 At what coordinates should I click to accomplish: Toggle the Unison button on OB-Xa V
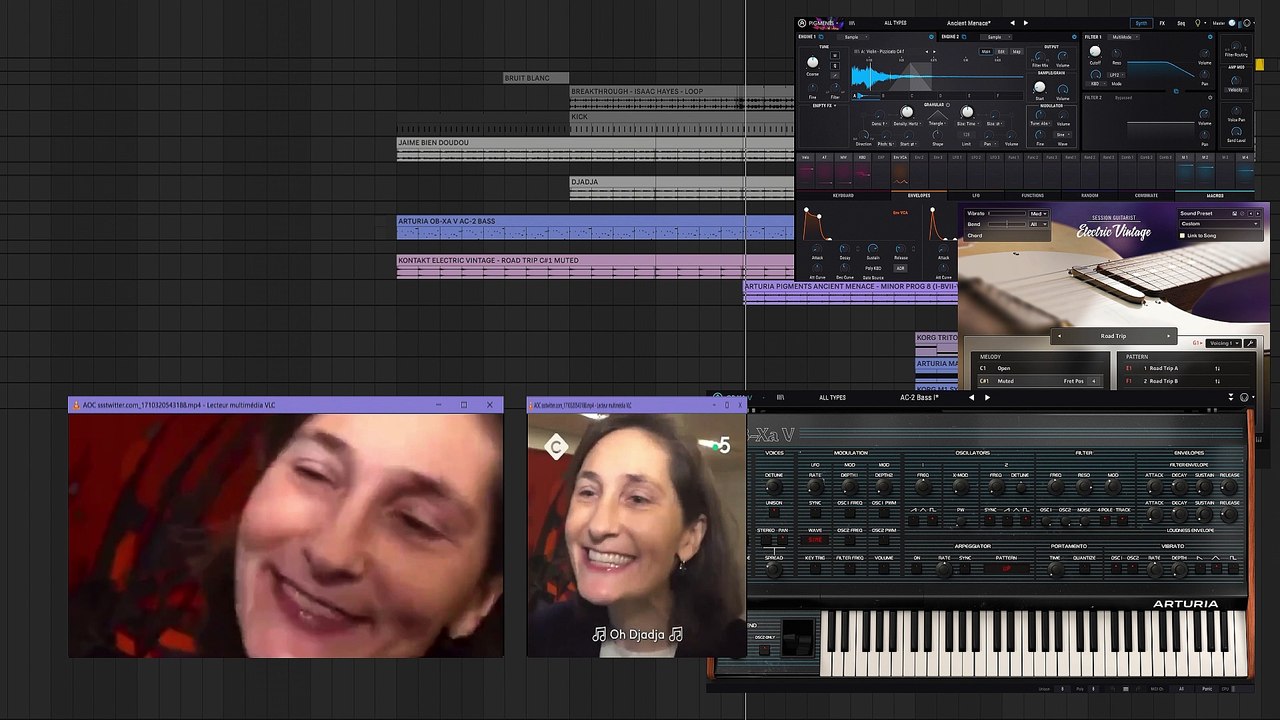(774, 513)
